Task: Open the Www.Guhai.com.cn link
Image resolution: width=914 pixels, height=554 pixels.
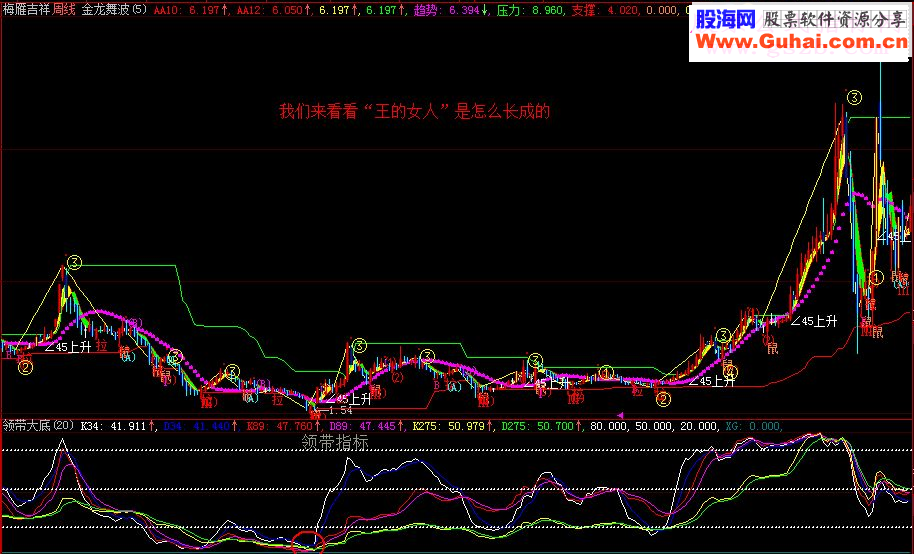Action: click(801, 41)
